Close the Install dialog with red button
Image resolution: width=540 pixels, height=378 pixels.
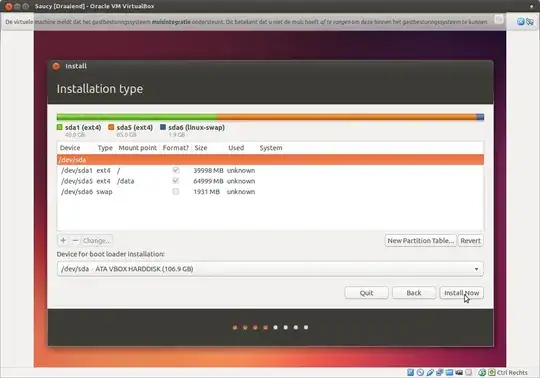pyautogui.click(x=56, y=66)
